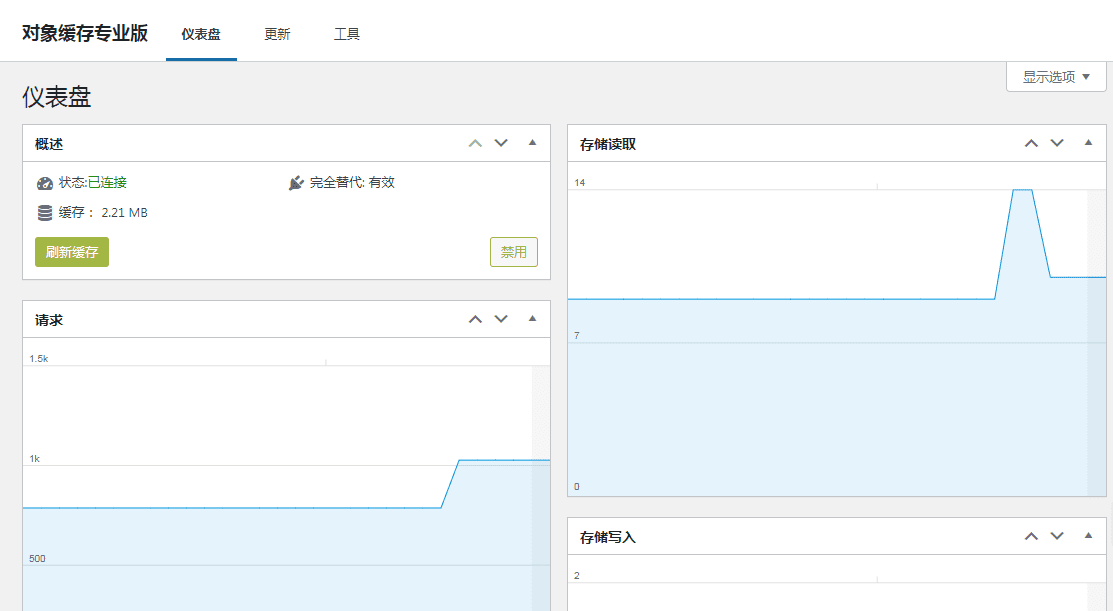Click the 禁用 button
Screen dimensions: 1113x611
pos(514,252)
